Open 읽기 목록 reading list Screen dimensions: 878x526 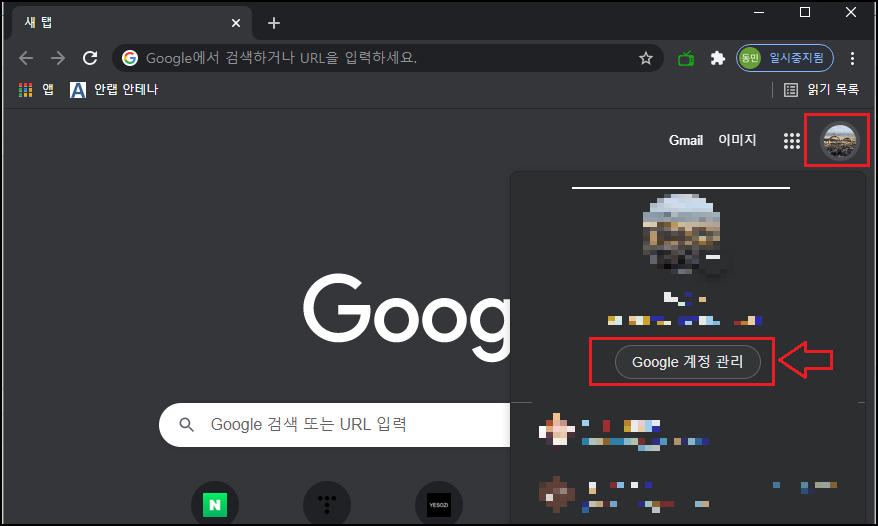pyautogui.click(x=821, y=90)
